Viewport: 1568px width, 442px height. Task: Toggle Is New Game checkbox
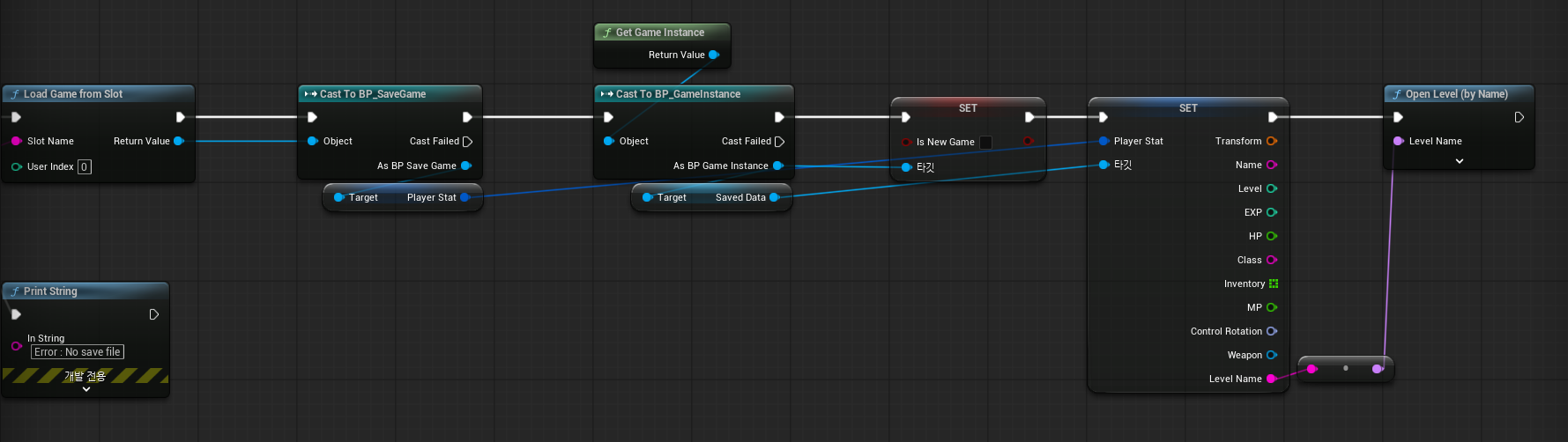click(x=986, y=142)
